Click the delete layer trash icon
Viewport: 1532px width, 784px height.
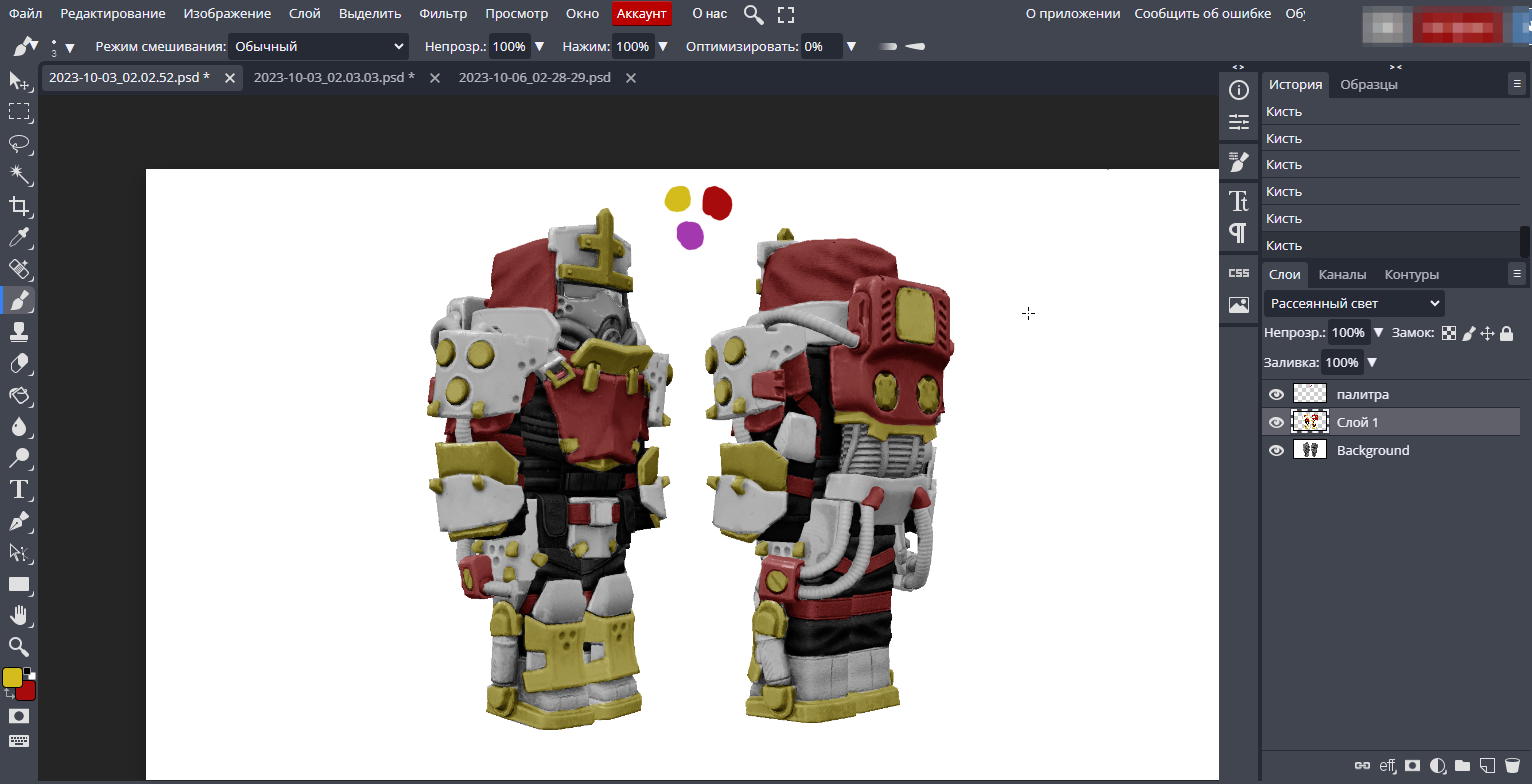[1512, 766]
